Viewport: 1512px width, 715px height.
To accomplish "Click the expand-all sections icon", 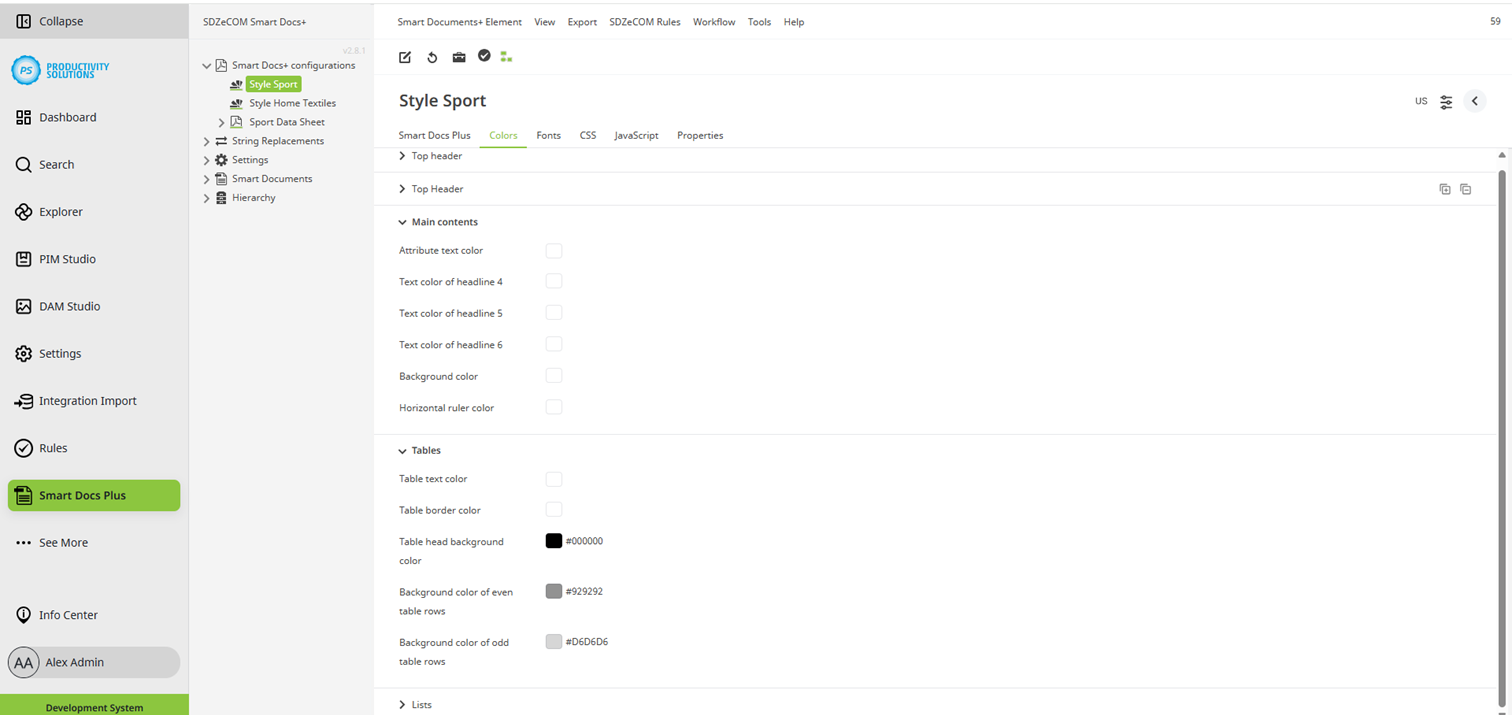I will [x=1444, y=188].
